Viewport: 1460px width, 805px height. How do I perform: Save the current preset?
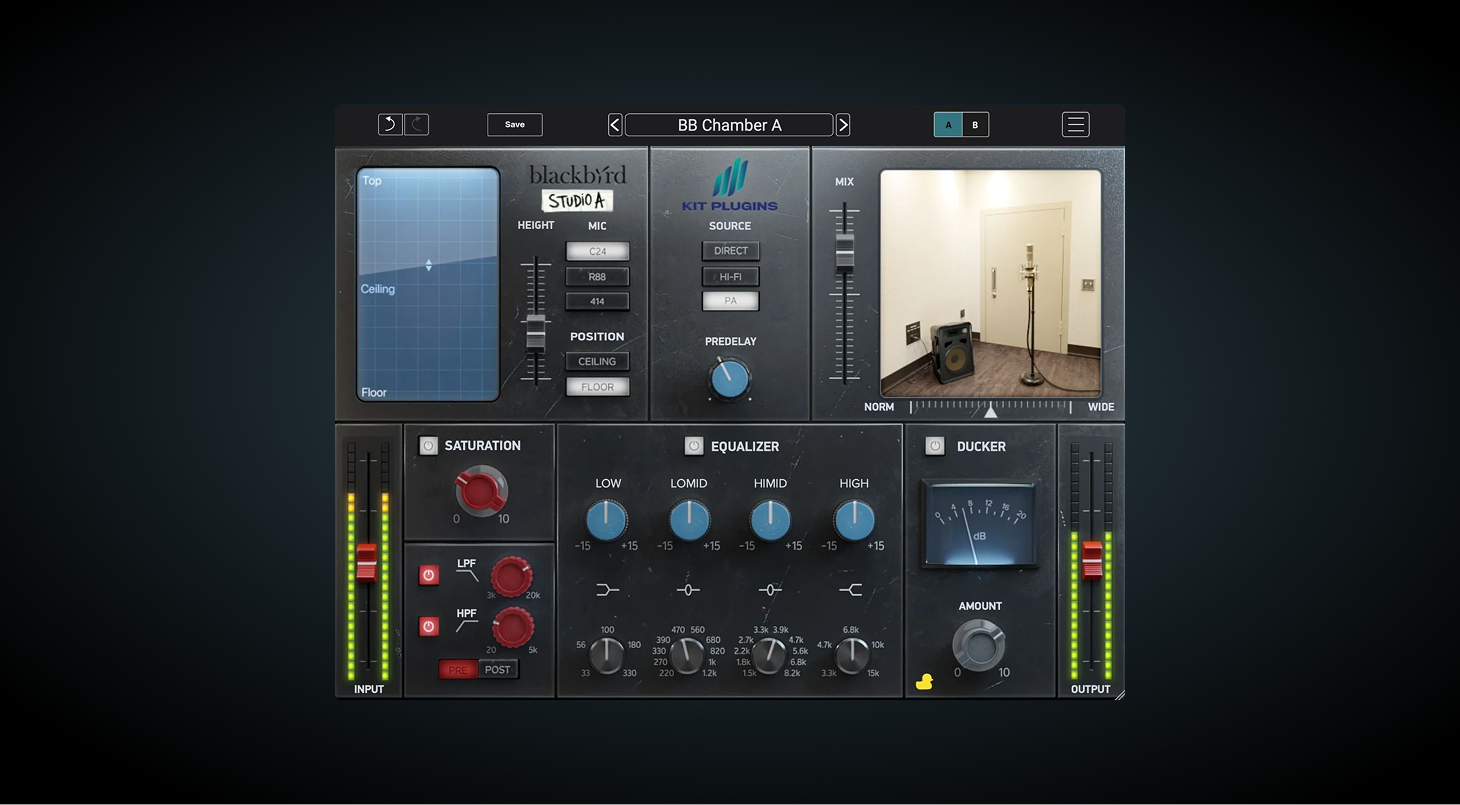(515, 124)
